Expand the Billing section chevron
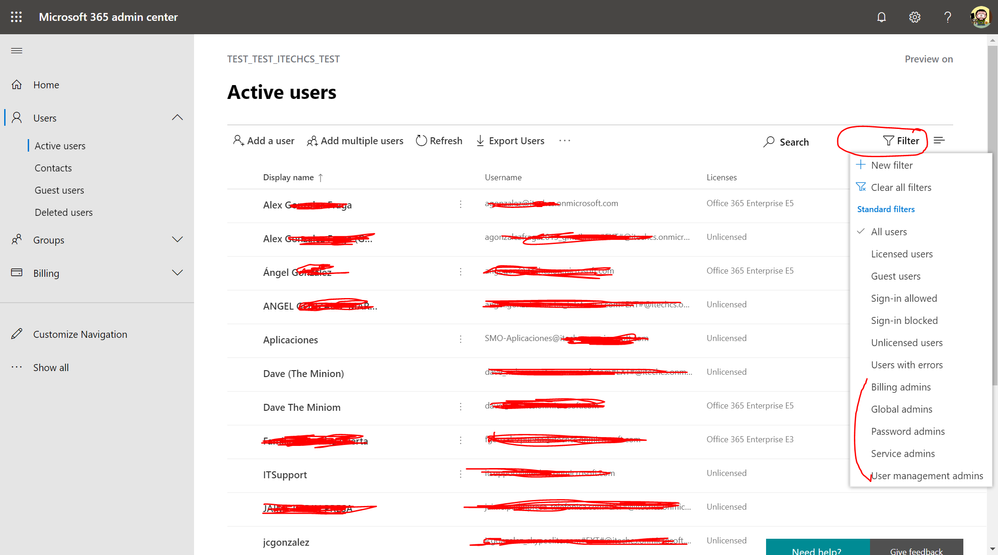998x555 pixels. (x=178, y=272)
